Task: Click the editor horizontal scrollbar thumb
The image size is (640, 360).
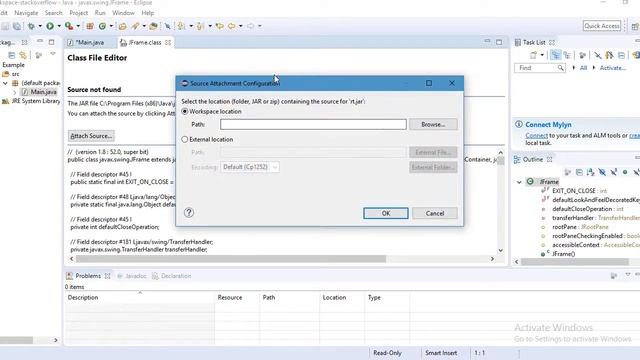Action: coord(231,259)
